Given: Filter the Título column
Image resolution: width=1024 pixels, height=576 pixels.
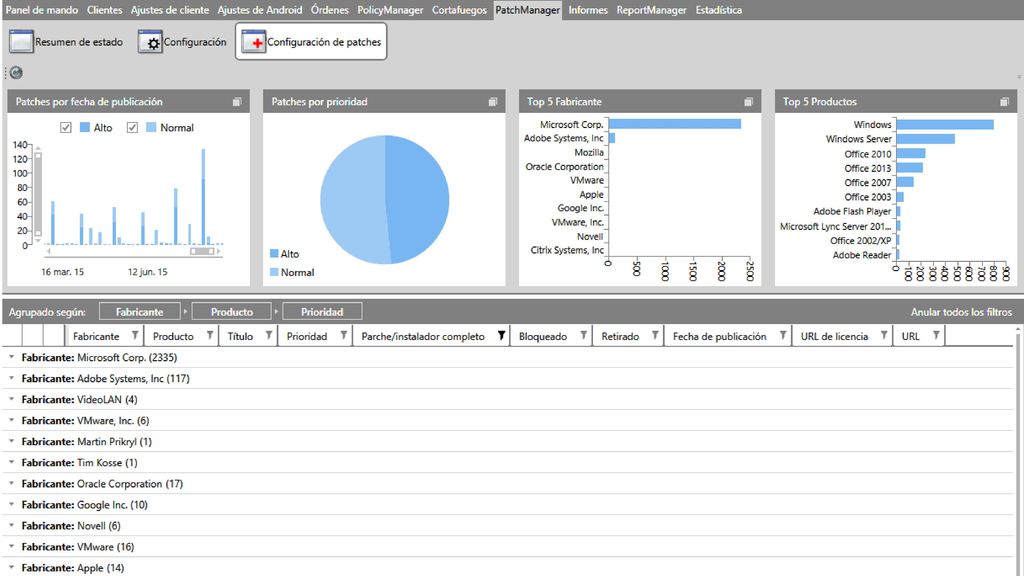Looking at the screenshot, I should (x=268, y=335).
